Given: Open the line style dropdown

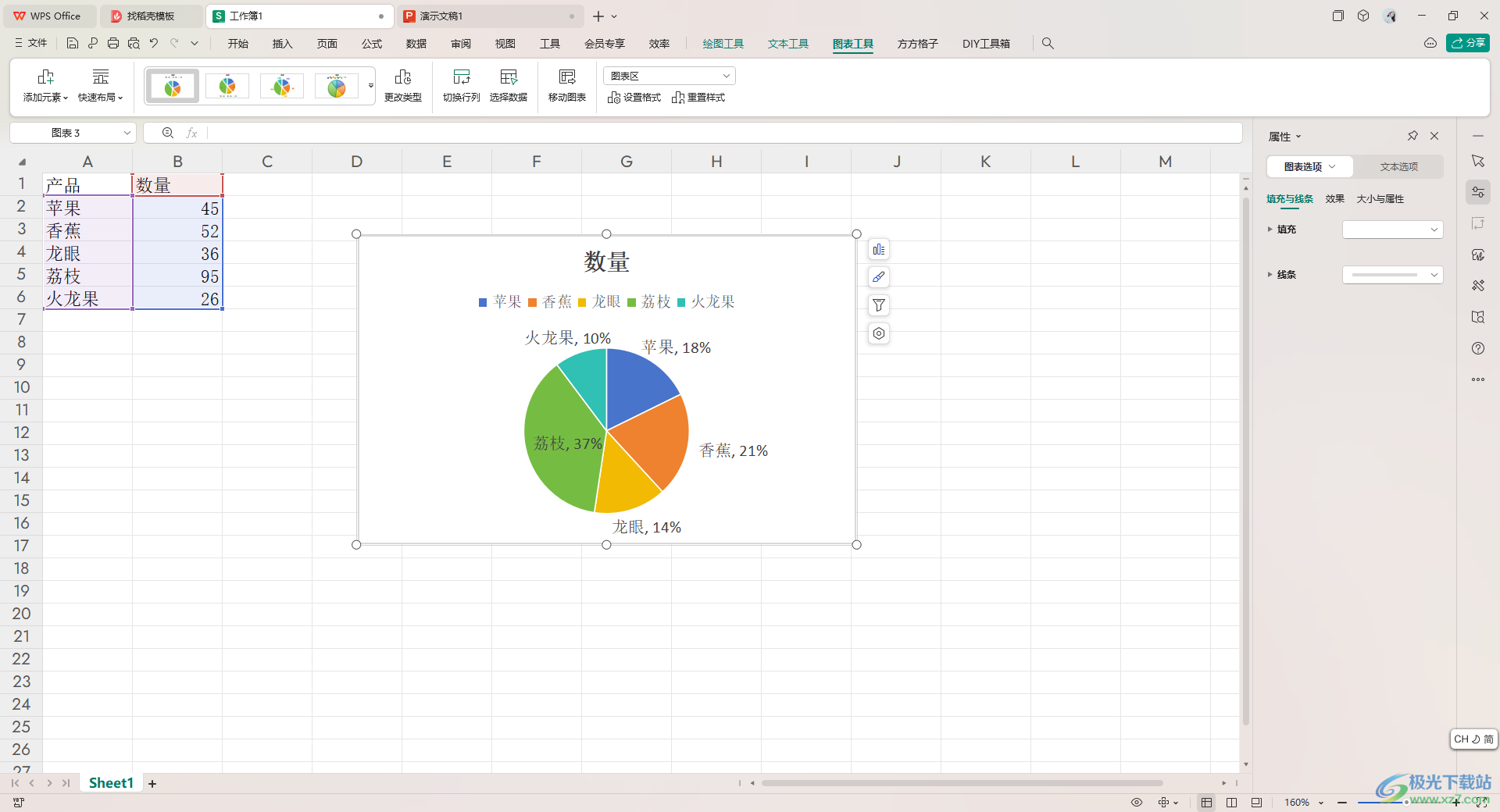Looking at the screenshot, I should [x=1393, y=275].
